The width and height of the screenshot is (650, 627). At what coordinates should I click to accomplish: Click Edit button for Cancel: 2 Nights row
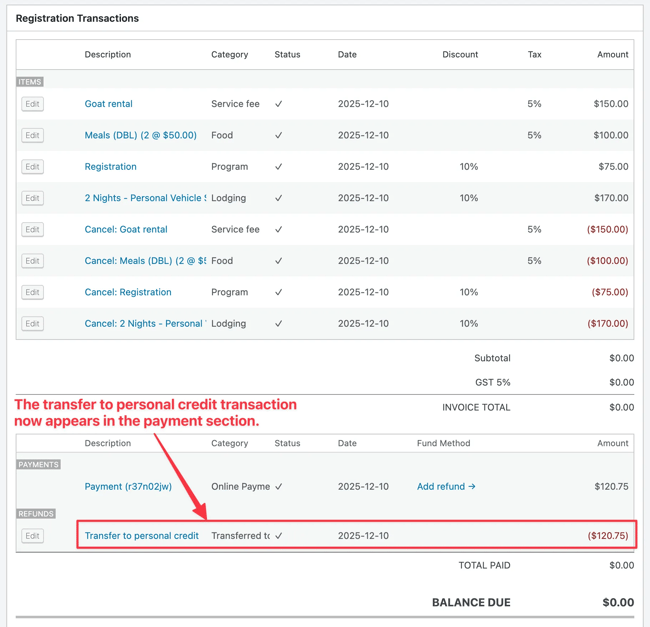(32, 324)
